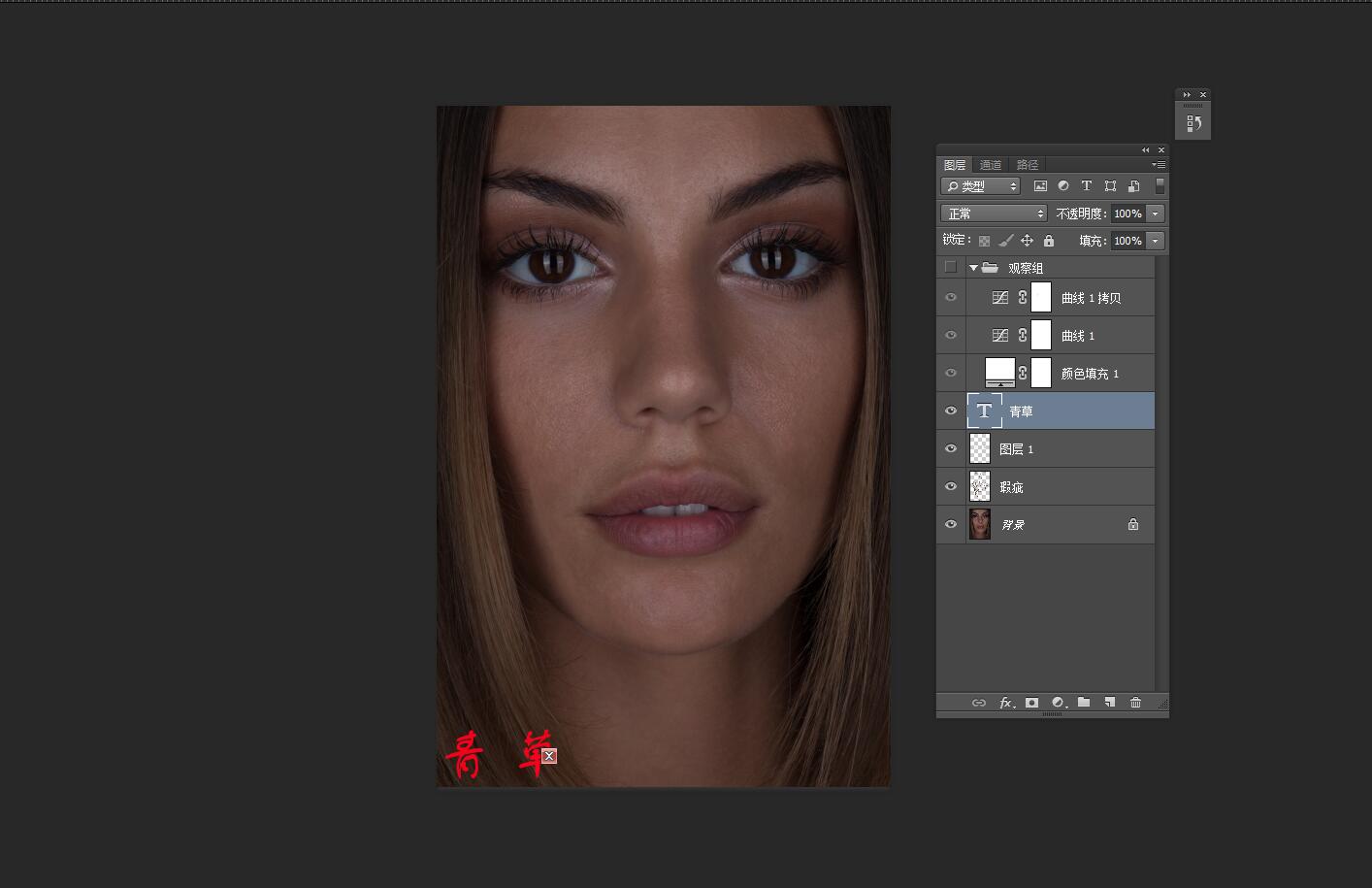Click the 图层 1 layer thumbnail
1372x888 pixels.
(980, 449)
